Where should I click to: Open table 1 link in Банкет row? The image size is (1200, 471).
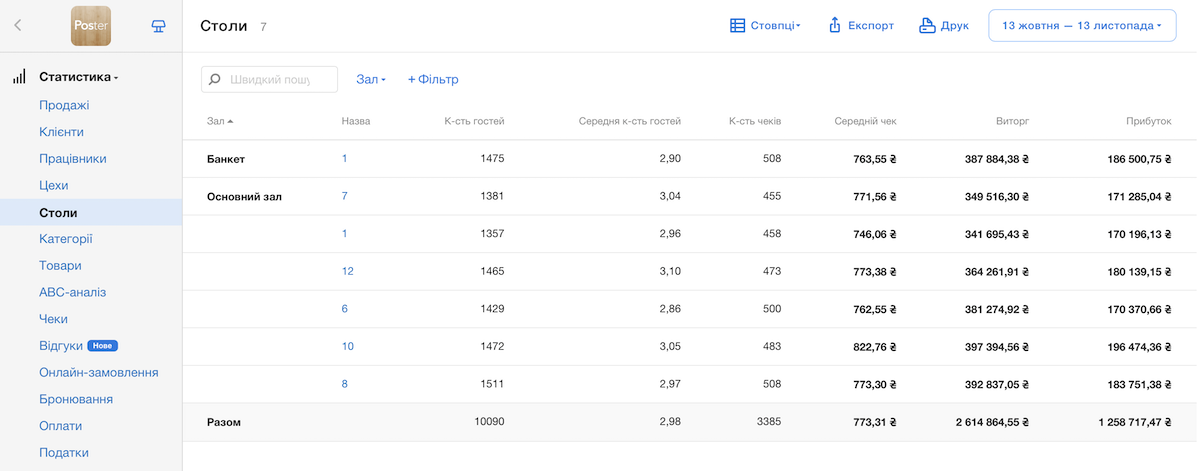(x=345, y=159)
